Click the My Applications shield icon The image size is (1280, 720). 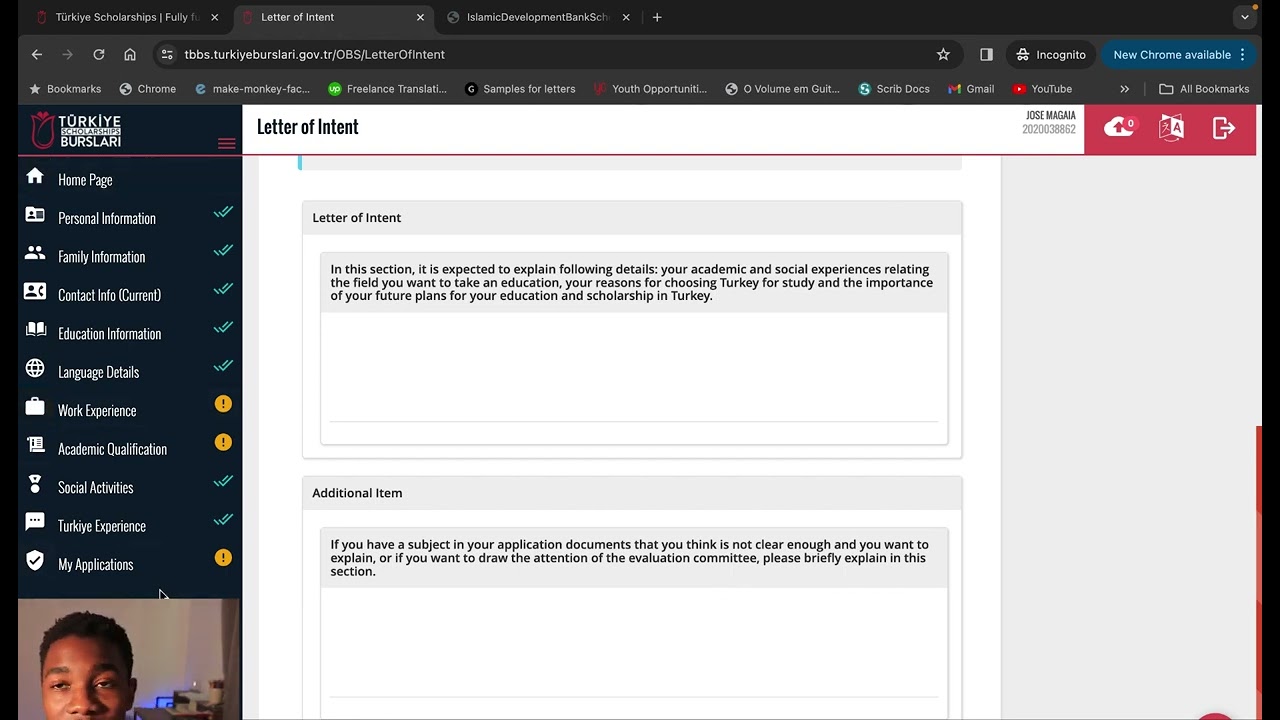coord(35,561)
